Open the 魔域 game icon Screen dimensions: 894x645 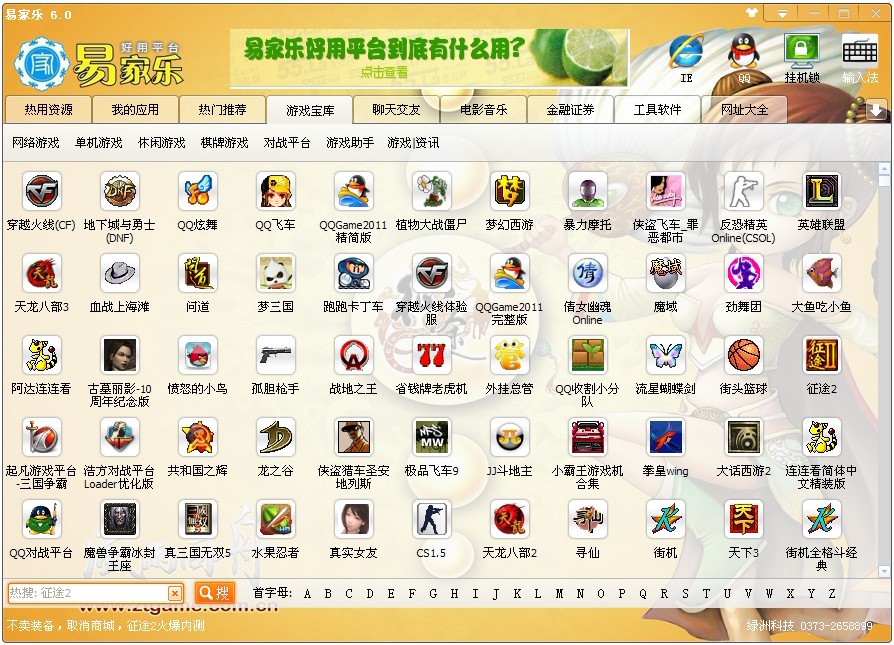click(665, 274)
